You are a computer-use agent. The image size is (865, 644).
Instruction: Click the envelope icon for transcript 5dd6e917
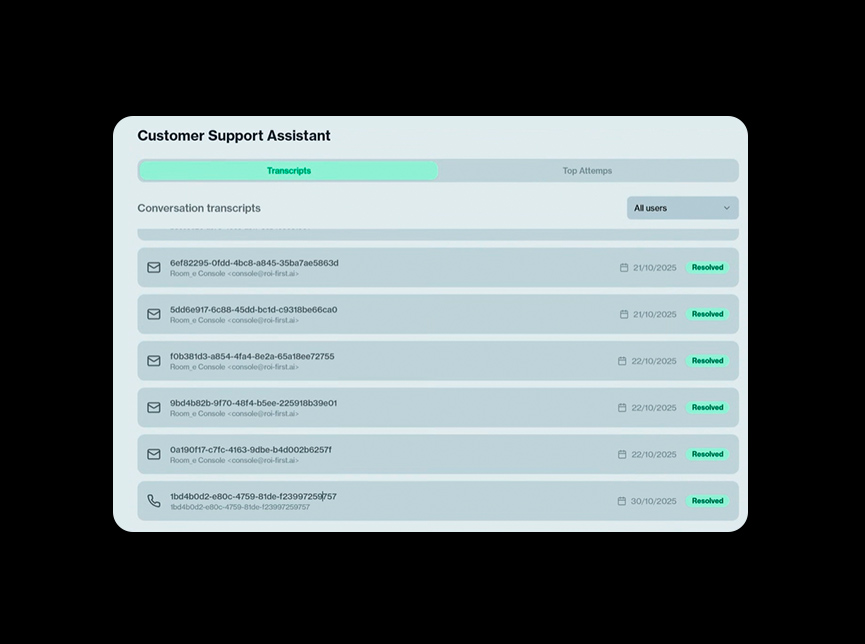pos(154,314)
